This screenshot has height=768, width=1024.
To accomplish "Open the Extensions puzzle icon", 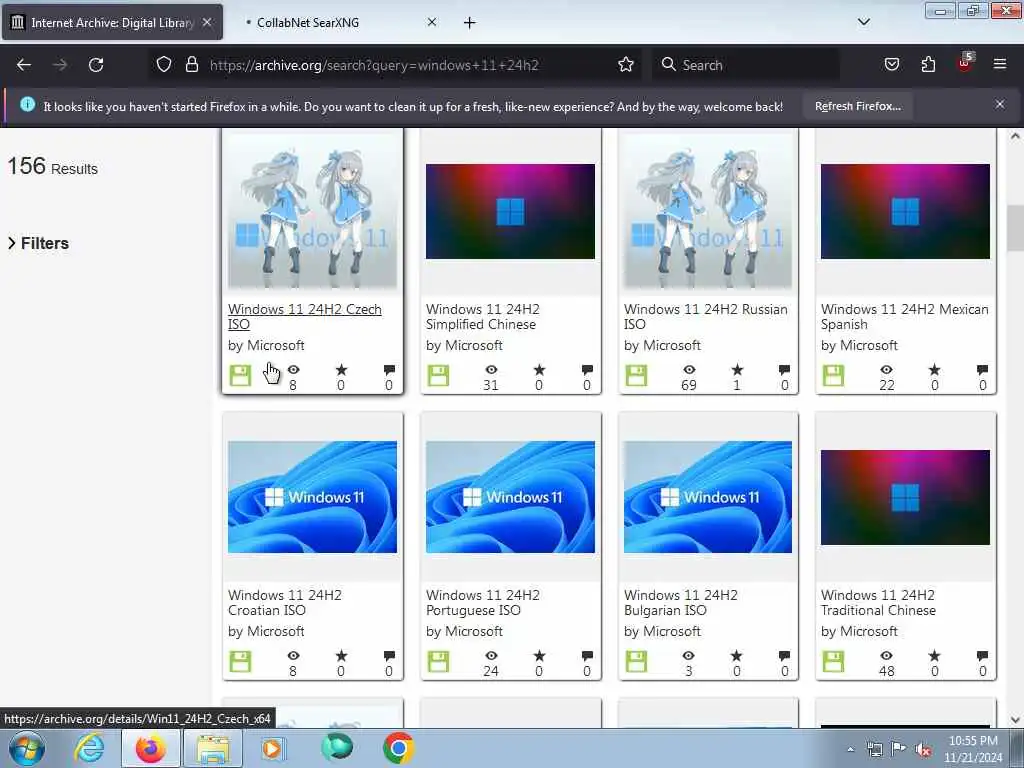I will [x=928, y=64].
